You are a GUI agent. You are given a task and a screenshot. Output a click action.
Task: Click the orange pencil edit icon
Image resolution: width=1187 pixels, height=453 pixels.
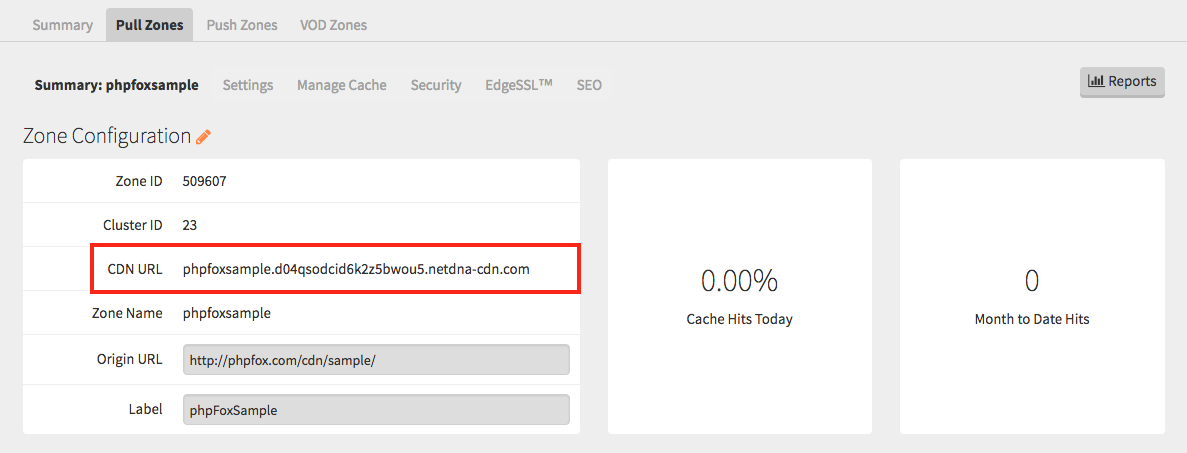tap(204, 137)
